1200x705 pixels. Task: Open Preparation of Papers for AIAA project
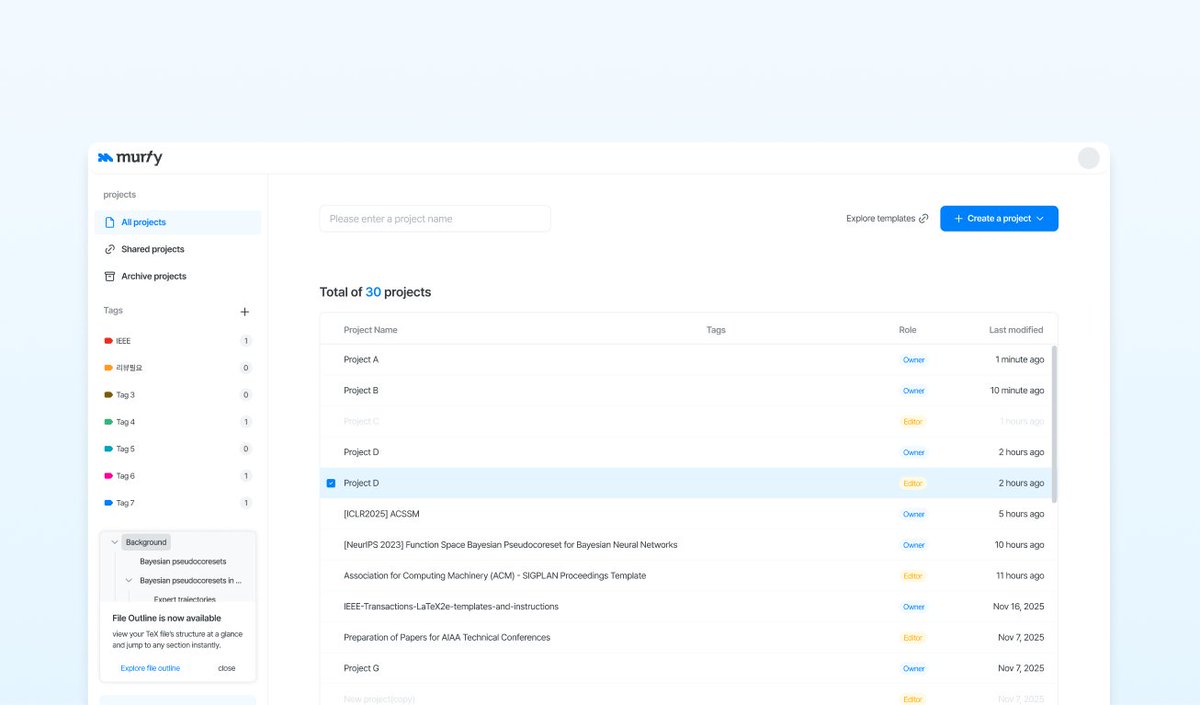tap(688, 638)
